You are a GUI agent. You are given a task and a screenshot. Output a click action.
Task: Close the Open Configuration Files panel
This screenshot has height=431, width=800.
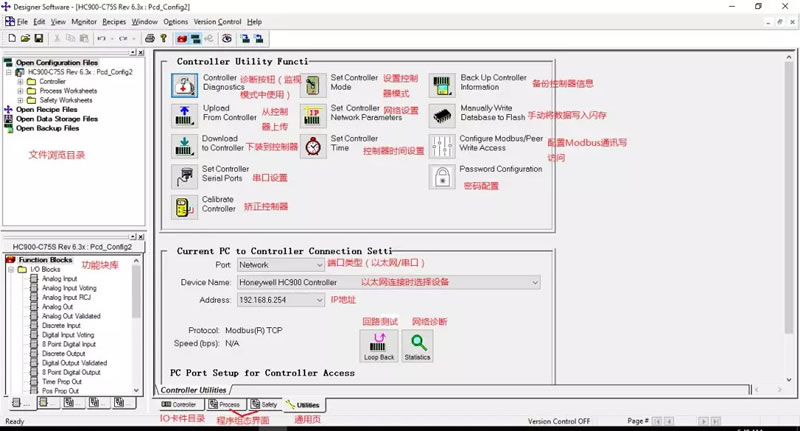coord(141,53)
